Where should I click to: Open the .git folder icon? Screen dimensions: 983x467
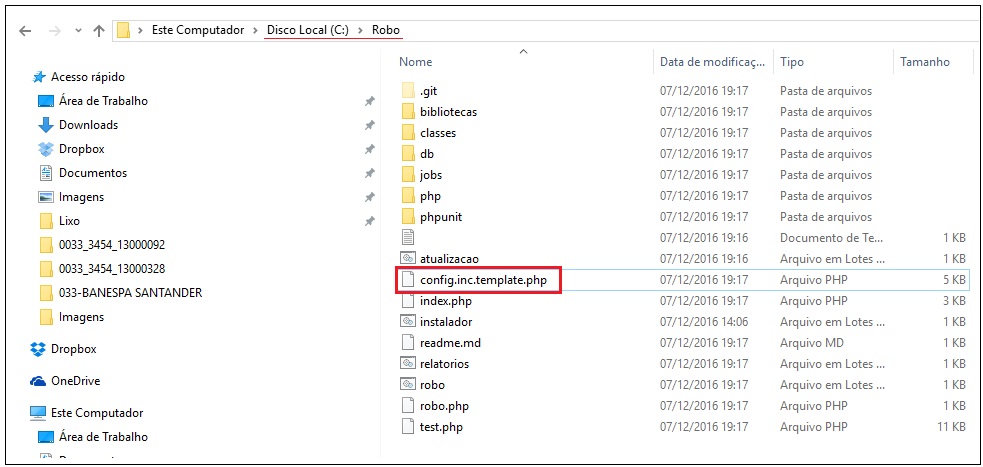click(x=407, y=91)
